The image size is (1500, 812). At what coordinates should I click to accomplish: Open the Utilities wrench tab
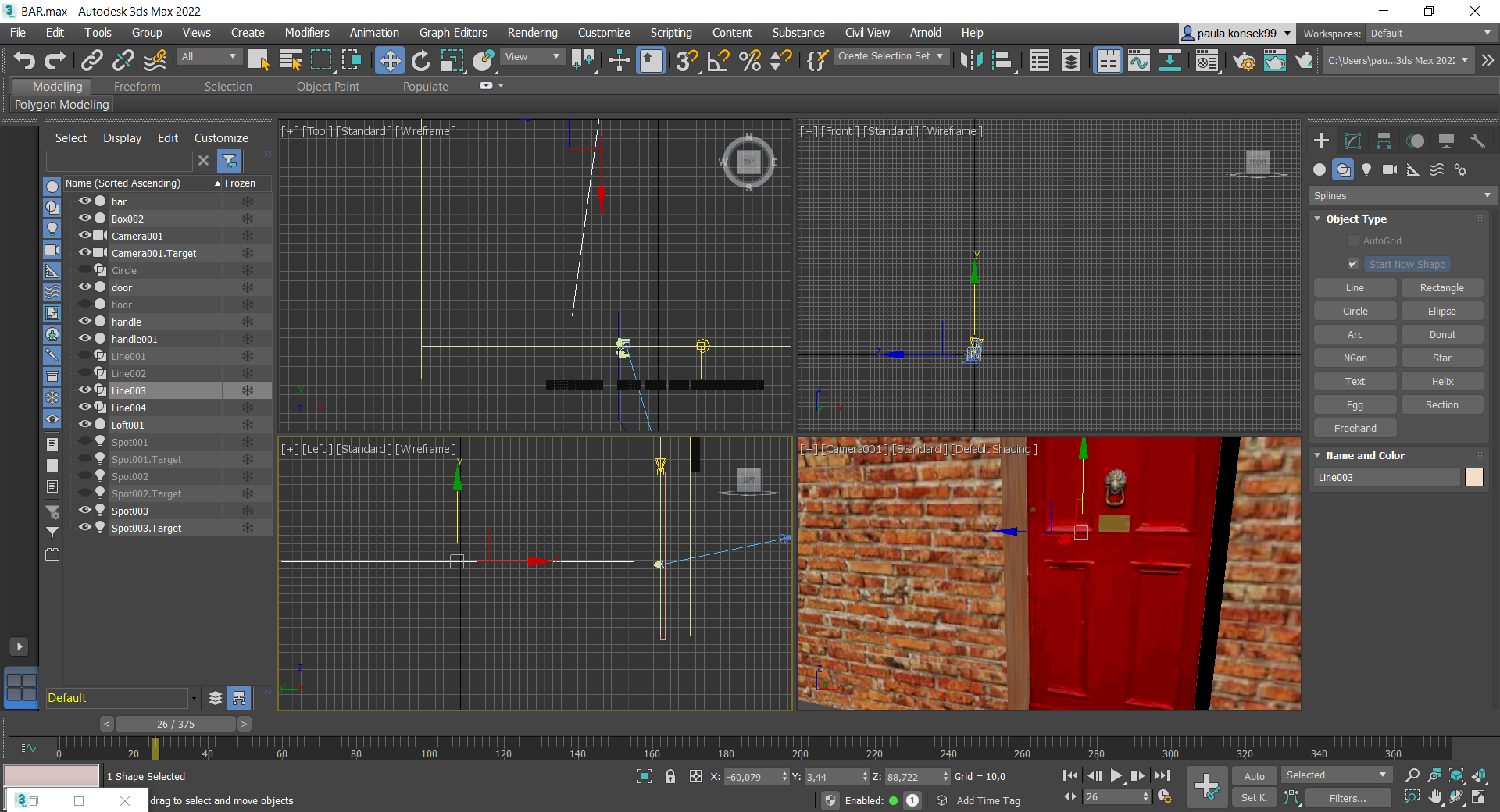coord(1477,141)
